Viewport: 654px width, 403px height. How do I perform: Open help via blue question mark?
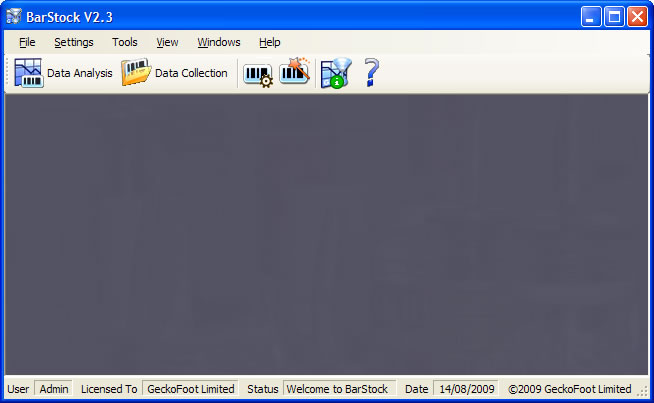(371, 73)
